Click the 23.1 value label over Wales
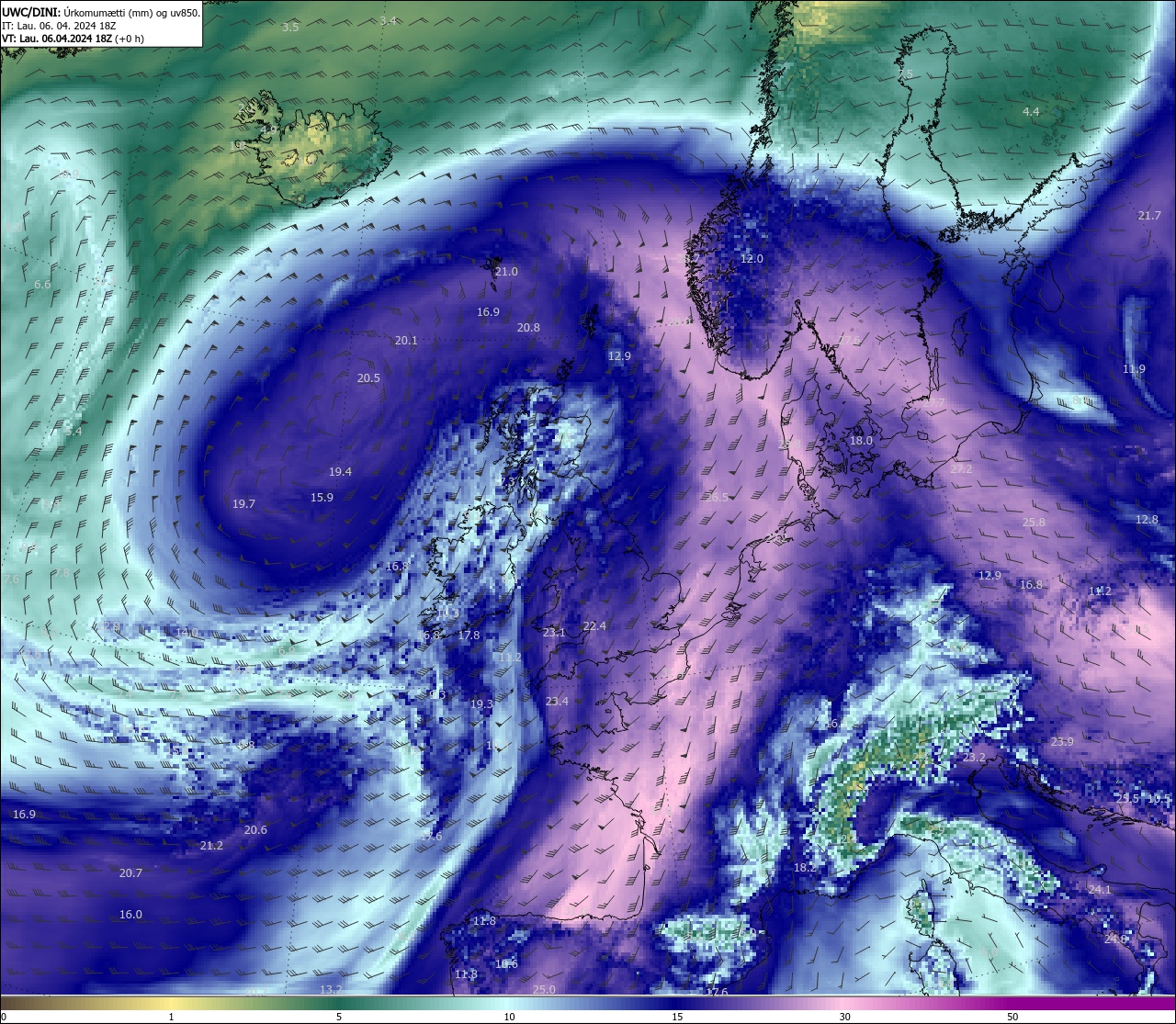This screenshot has width=1176, height=1024. tap(554, 633)
